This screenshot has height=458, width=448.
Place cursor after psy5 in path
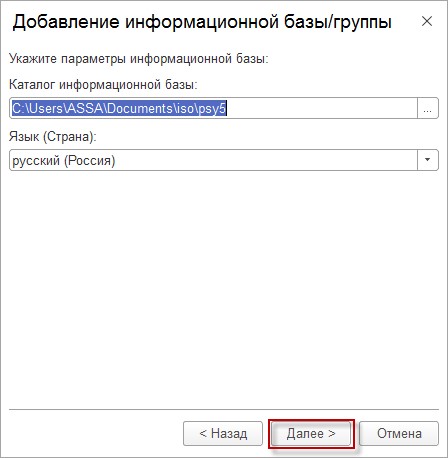coord(227,108)
